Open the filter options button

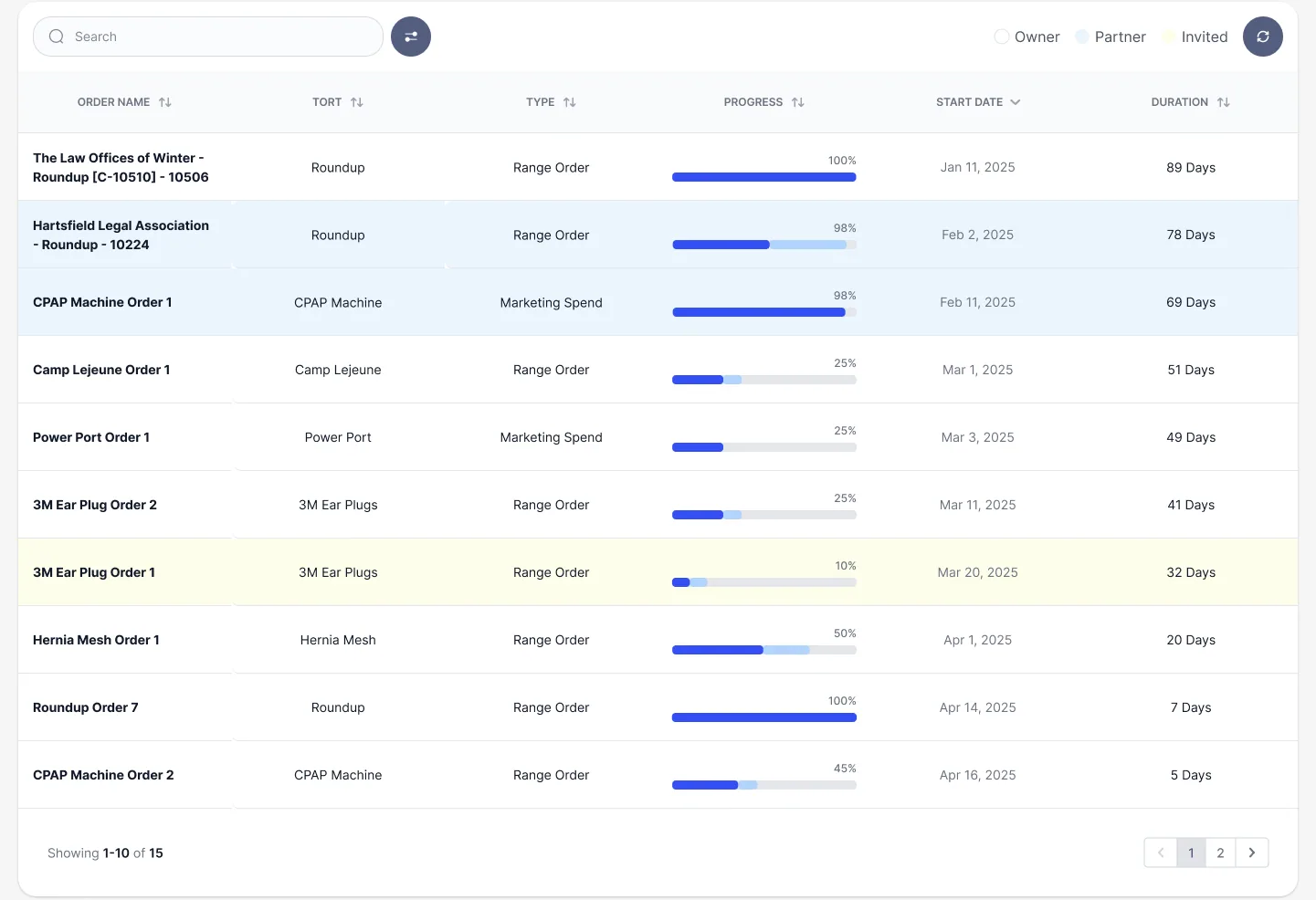click(411, 37)
